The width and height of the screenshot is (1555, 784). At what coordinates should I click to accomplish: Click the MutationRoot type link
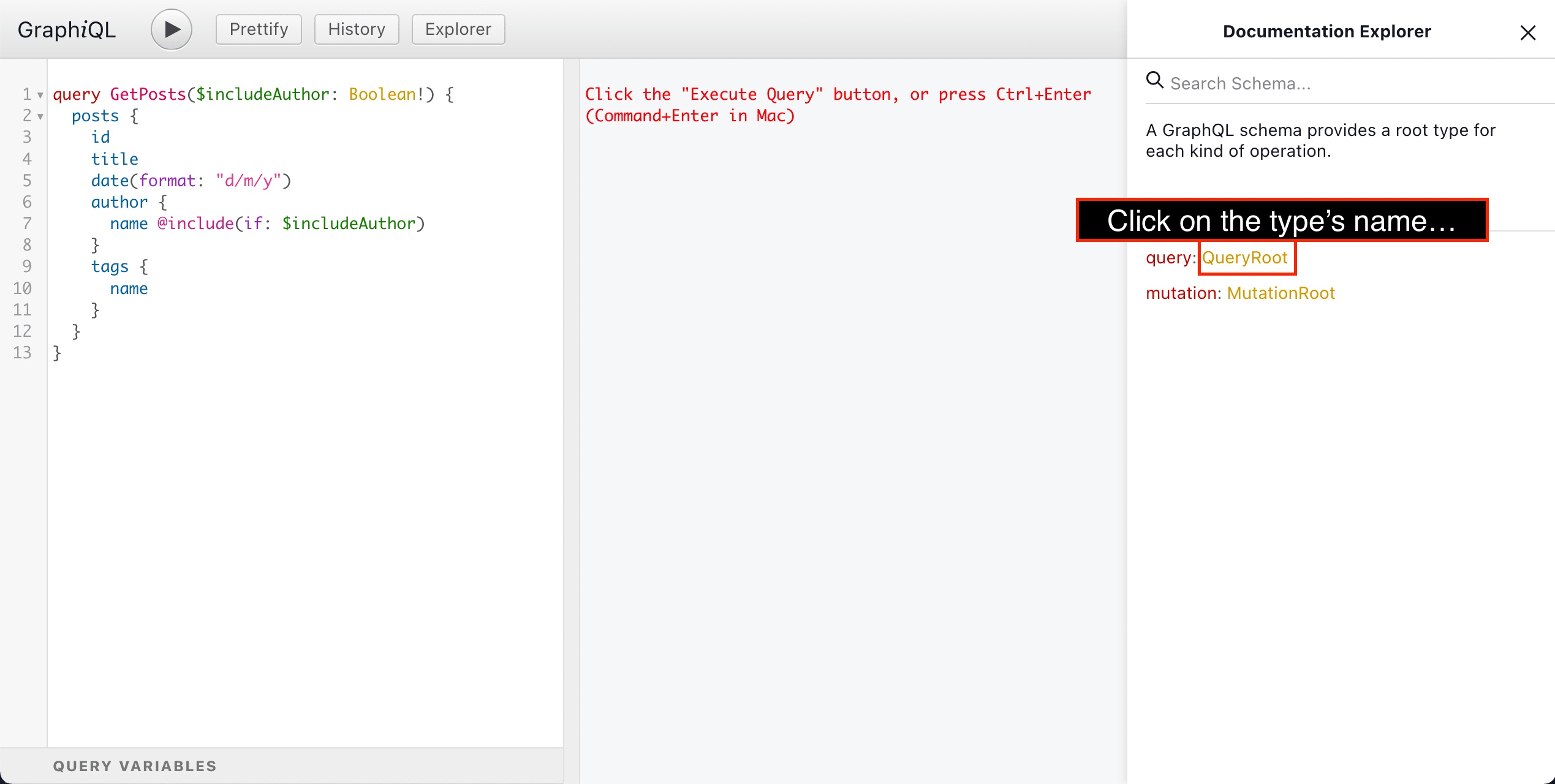click(x=1280, y=292)
